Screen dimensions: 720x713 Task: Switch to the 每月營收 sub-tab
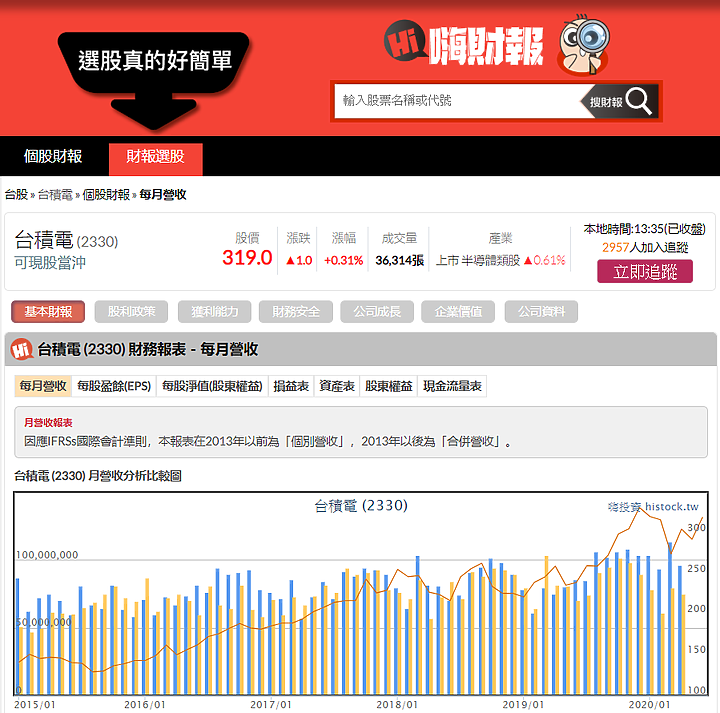click(43, 386)
